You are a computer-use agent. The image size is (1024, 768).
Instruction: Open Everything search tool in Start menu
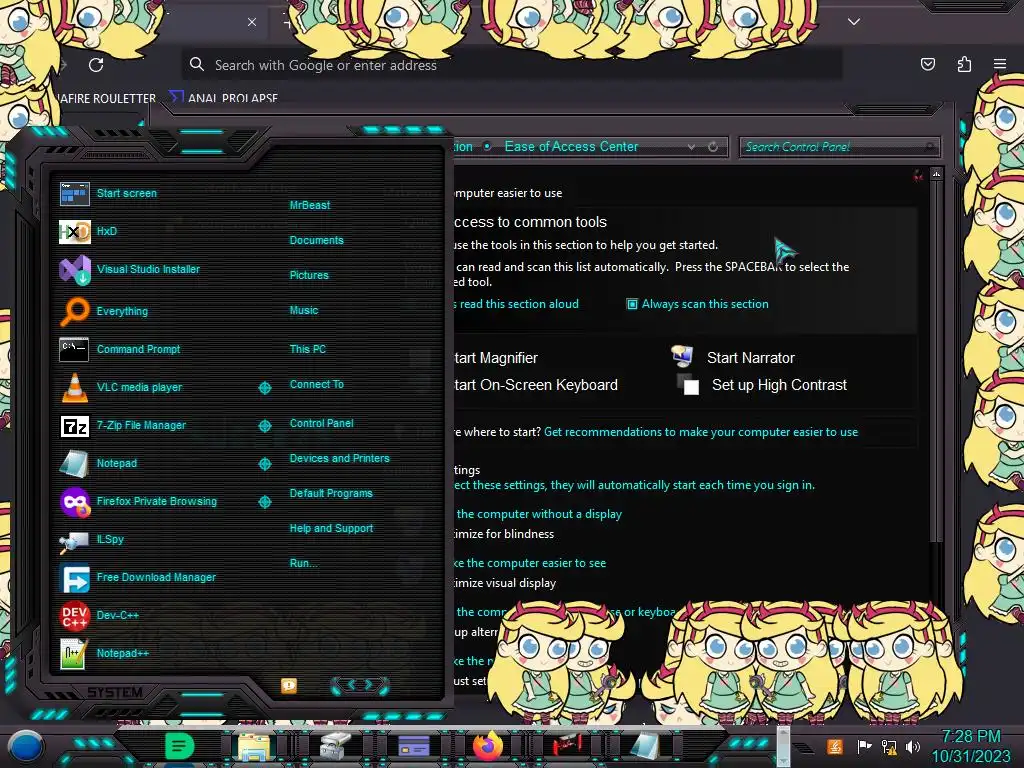click(103, 312)
